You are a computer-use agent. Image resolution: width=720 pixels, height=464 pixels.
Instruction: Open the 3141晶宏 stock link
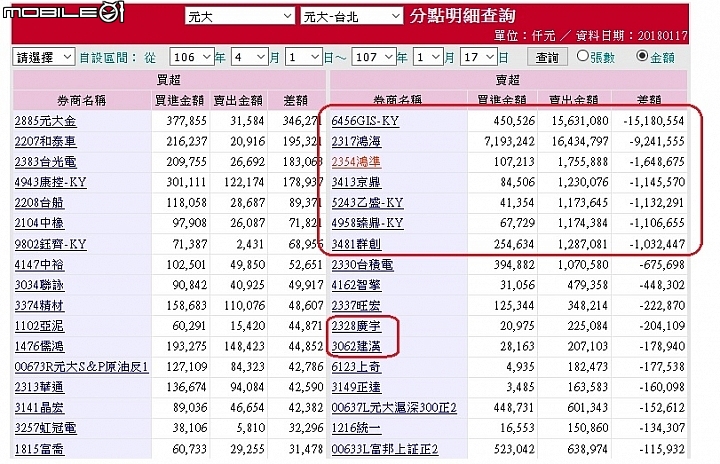pos(39,407)
